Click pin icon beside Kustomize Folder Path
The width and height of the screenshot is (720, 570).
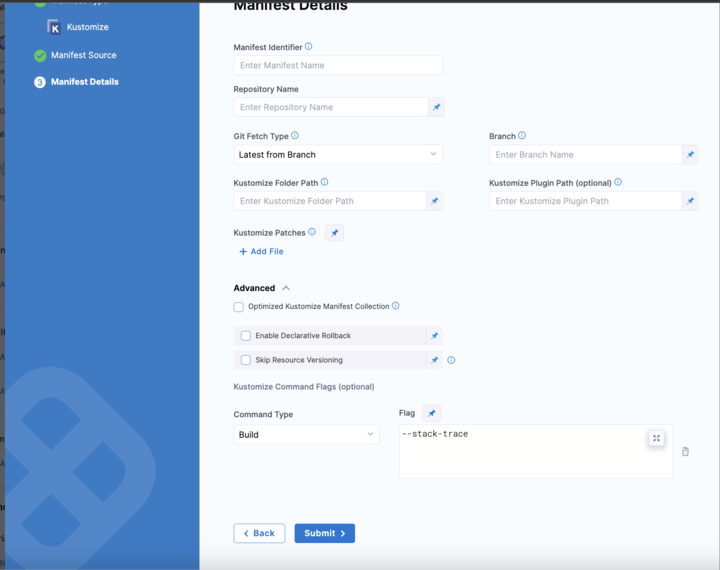point(434,201)
